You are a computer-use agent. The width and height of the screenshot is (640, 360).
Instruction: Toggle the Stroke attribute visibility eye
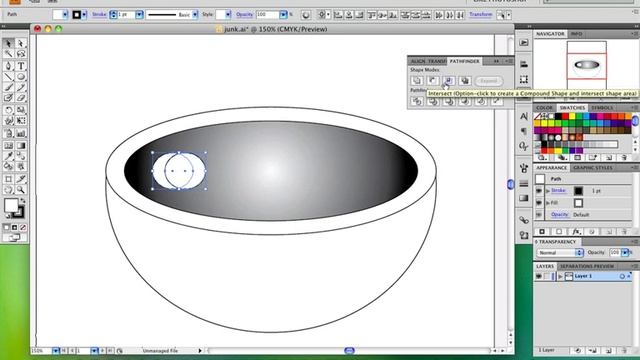click(539, 191)
